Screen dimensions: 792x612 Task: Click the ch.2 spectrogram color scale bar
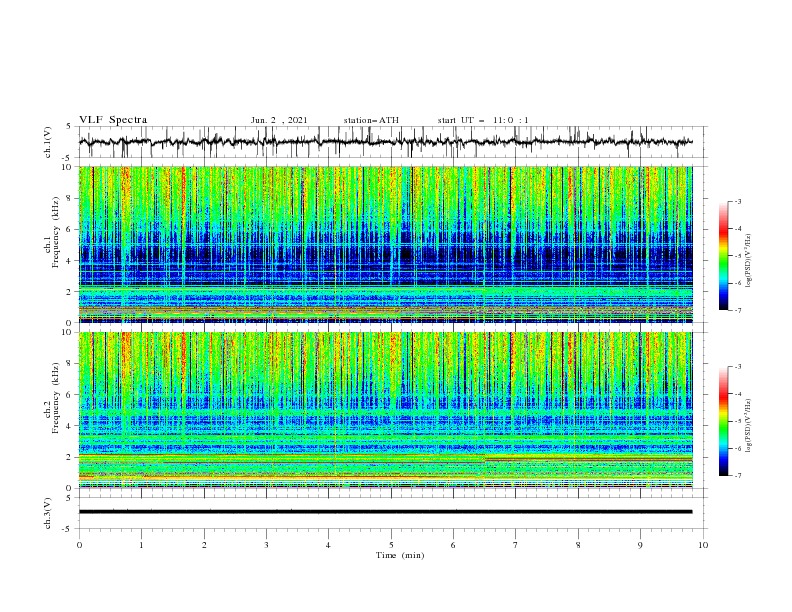click(x=723, y=421)
